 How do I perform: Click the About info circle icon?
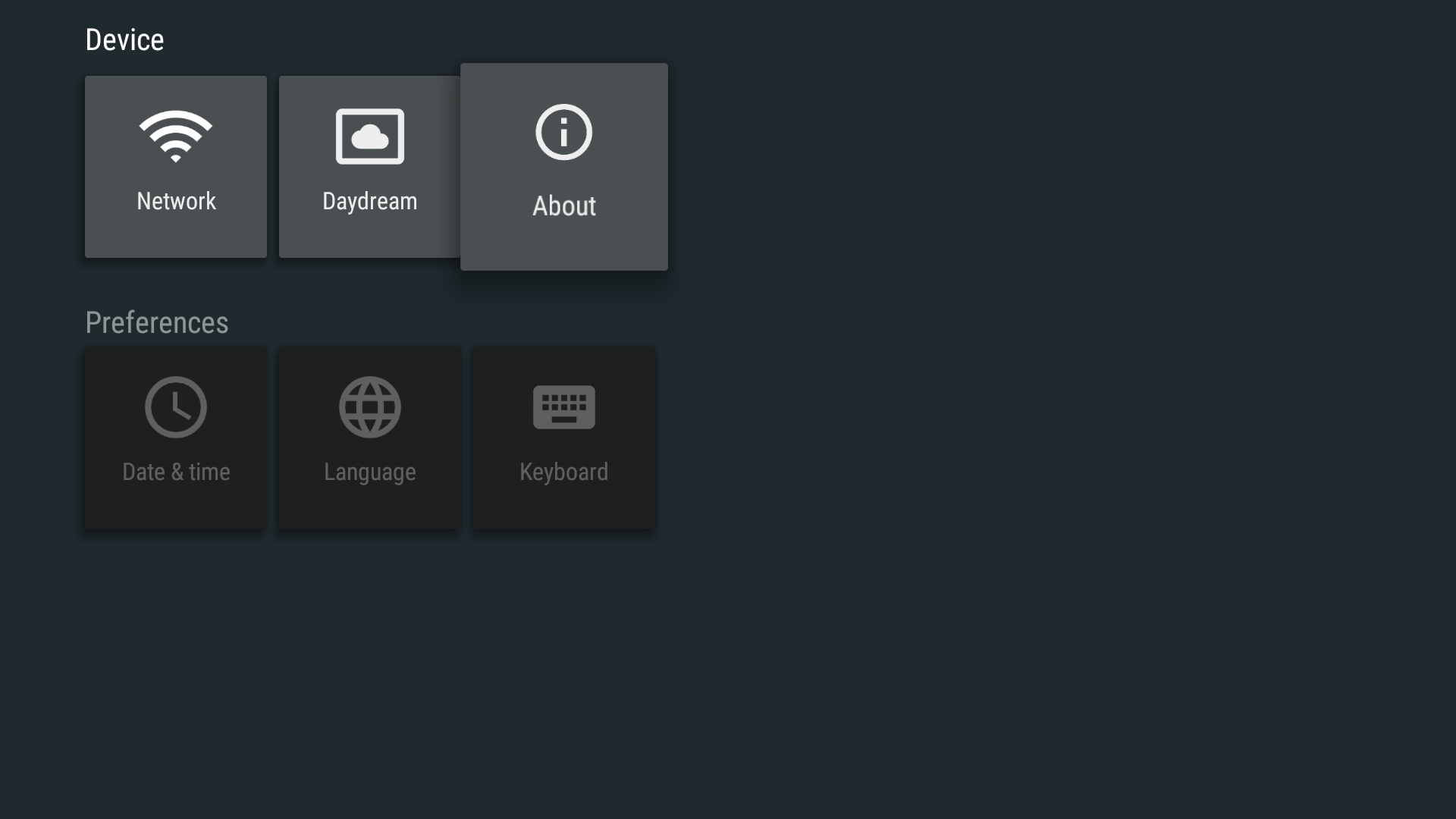click(x=563, y=132)
